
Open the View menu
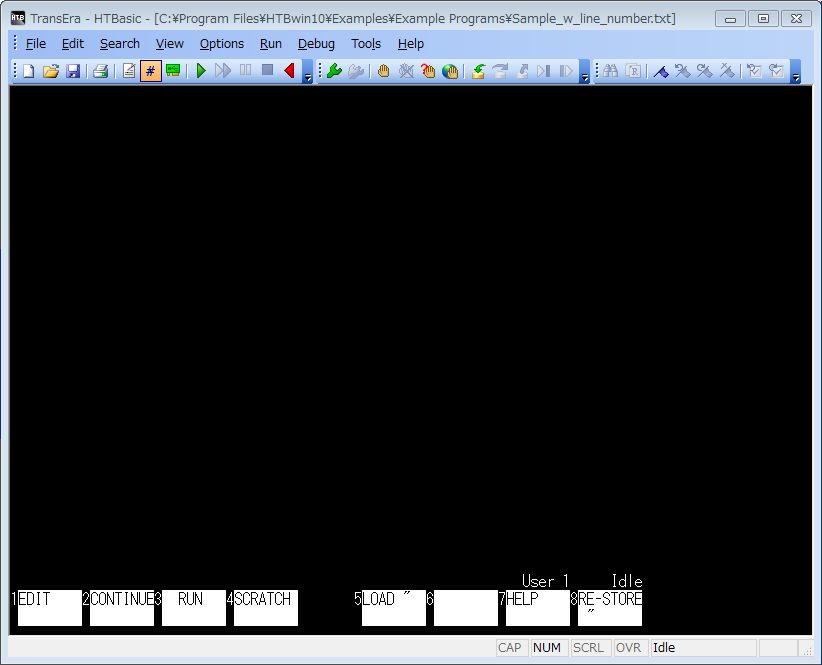pyautogui.click(x=169, y=43)
